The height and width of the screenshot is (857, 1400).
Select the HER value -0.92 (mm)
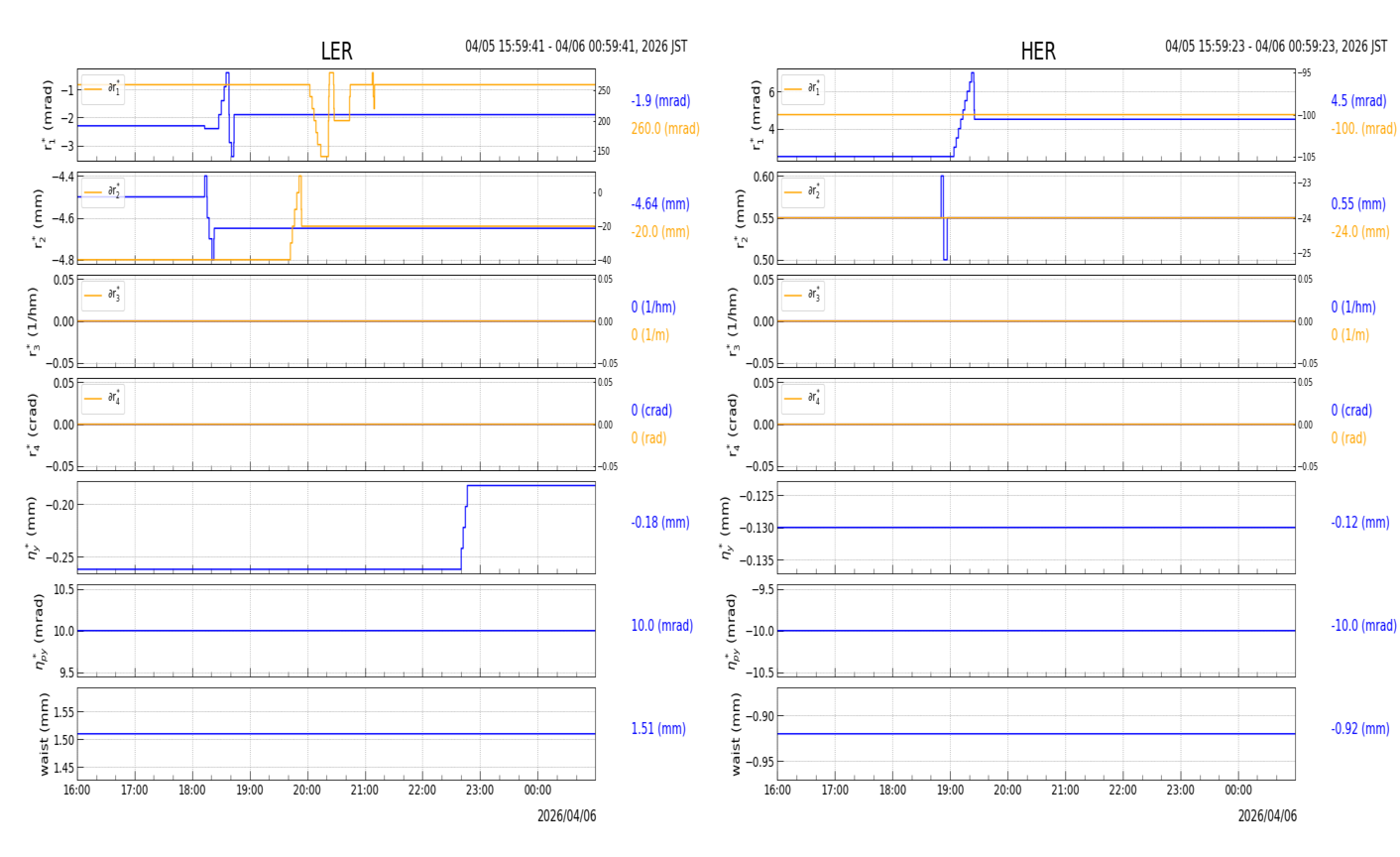pyautogui.click(x=1360, y=729)
